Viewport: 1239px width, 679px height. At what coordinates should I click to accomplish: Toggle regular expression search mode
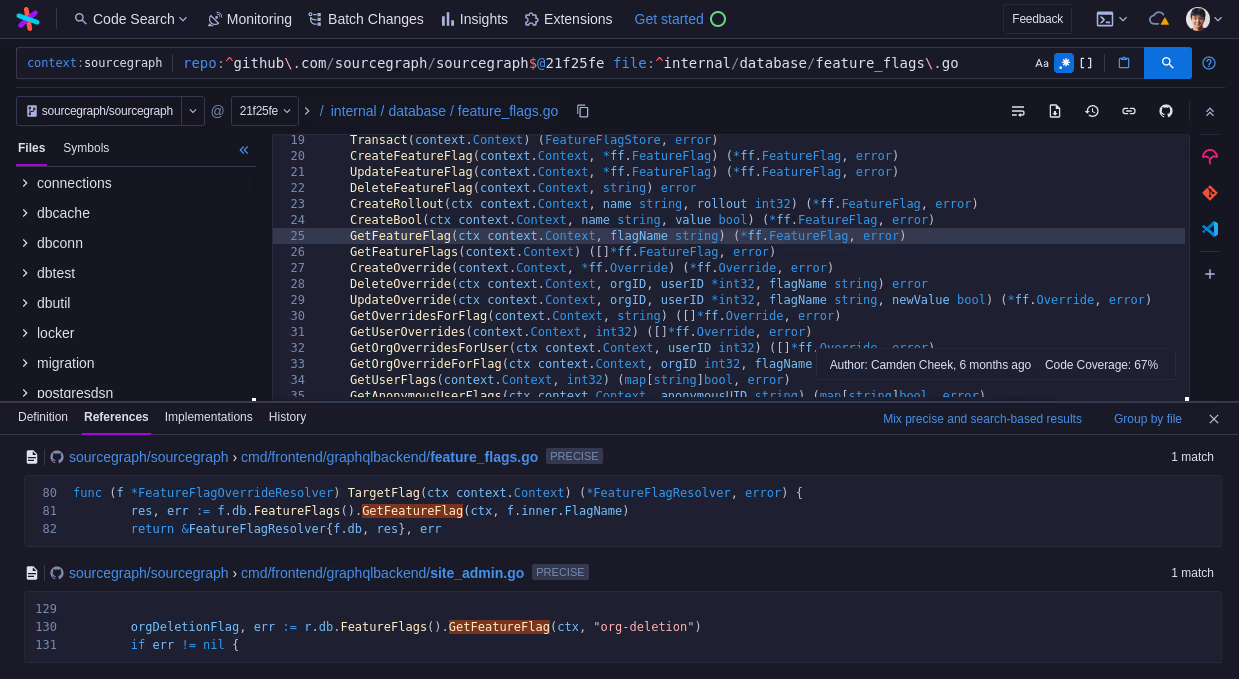1064,63
